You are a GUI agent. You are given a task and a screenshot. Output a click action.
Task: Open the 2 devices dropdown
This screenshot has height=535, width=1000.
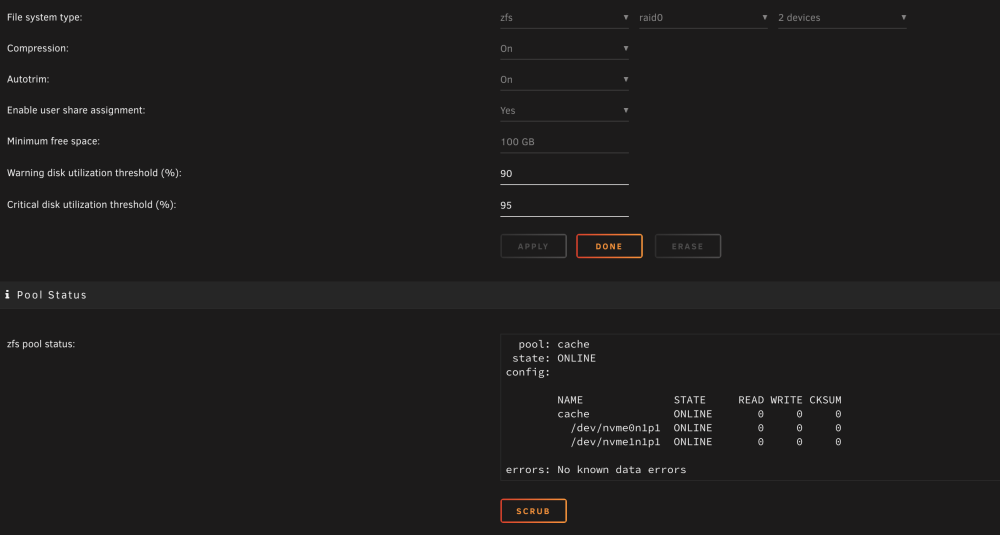tap(842, 18)
